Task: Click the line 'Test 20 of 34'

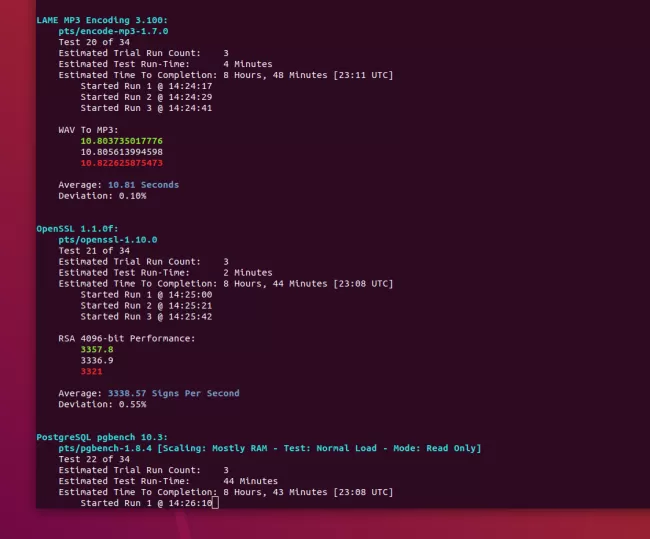Action: (x=94, y=42)
